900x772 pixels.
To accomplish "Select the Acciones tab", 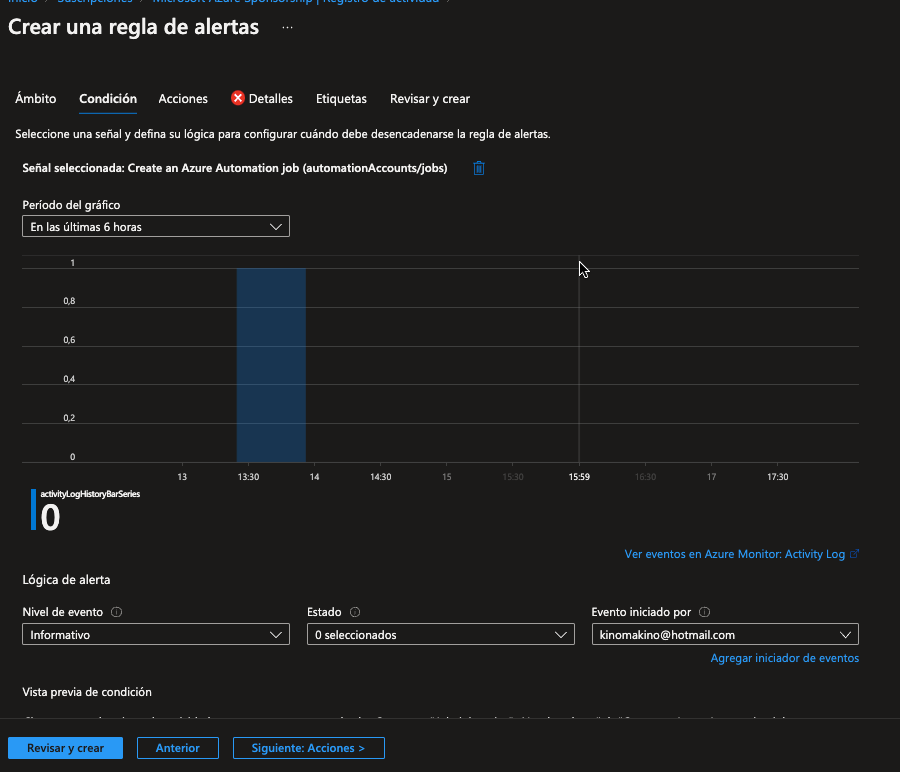I will coord(183,99).
